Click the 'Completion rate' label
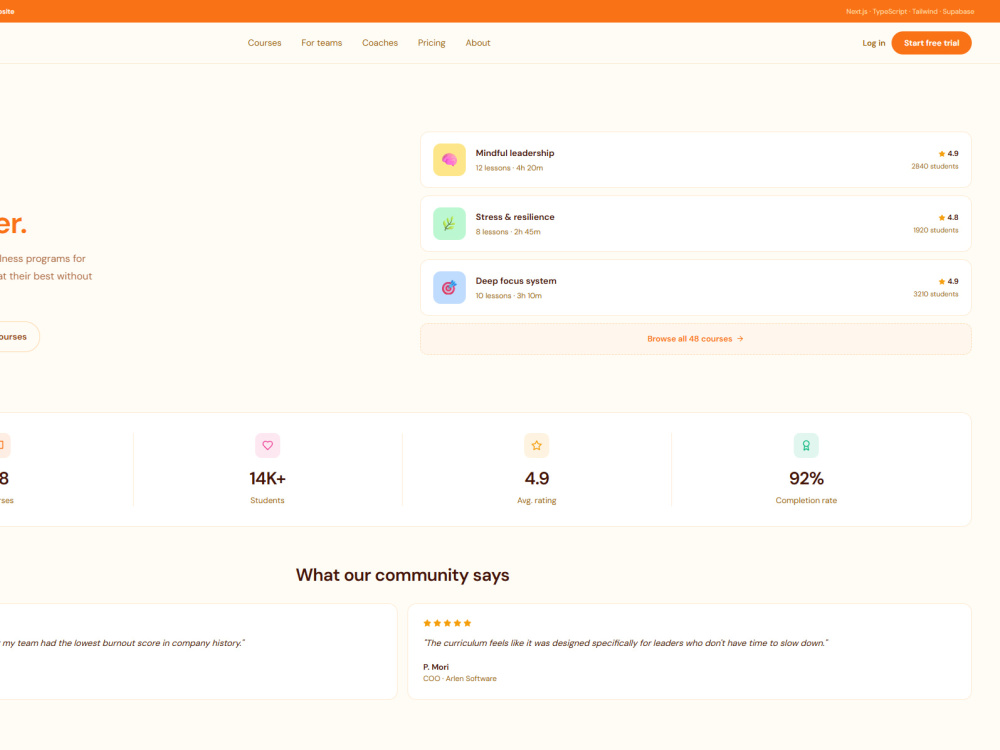Image resolution: width=1000 pixels, height=750 pixels. click(x=806, y=501)
